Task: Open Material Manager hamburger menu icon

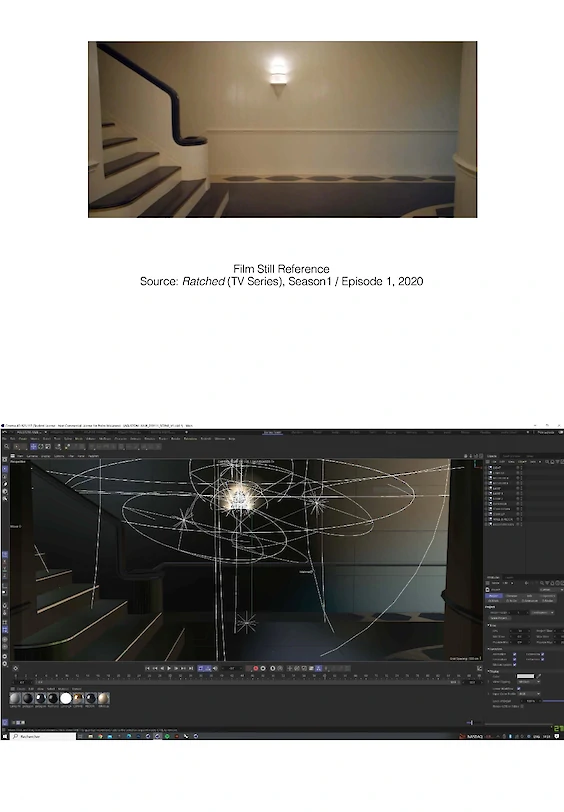Action: [12, 689]
